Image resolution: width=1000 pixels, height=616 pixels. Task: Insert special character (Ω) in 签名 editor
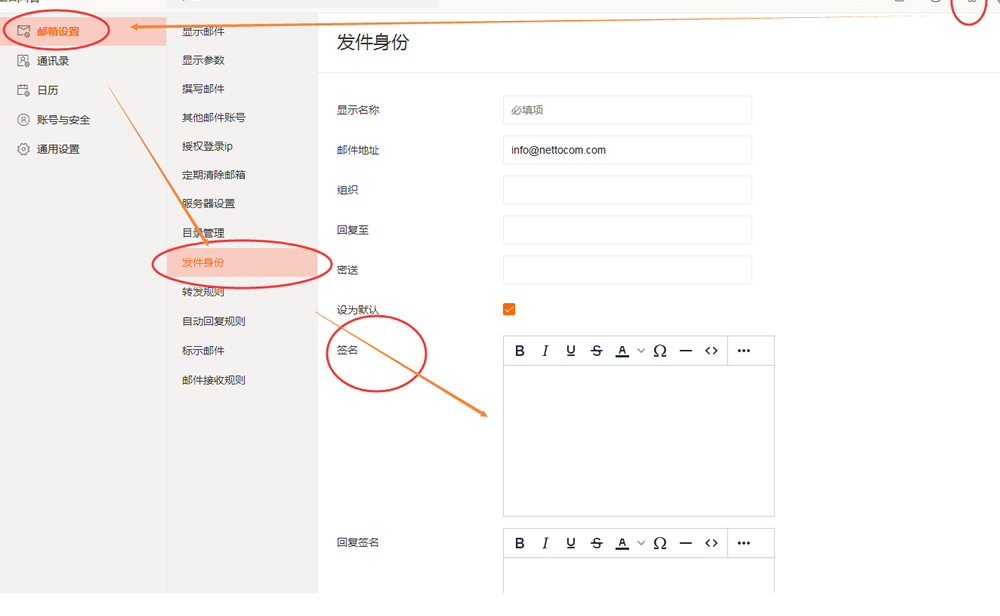pyautogui.click(x=660, y=351)
